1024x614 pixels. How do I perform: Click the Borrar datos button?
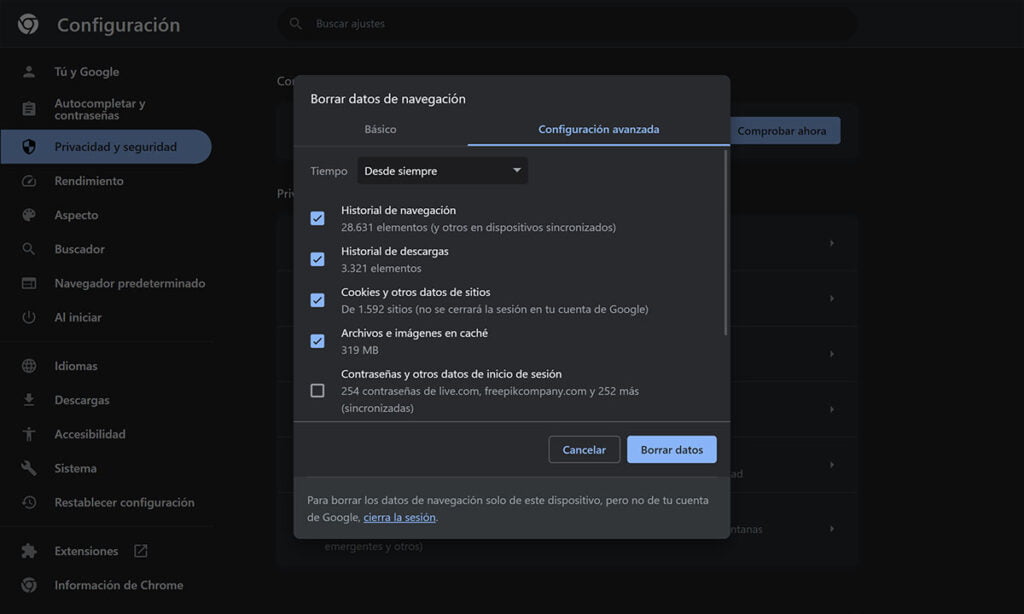point(671,449)
